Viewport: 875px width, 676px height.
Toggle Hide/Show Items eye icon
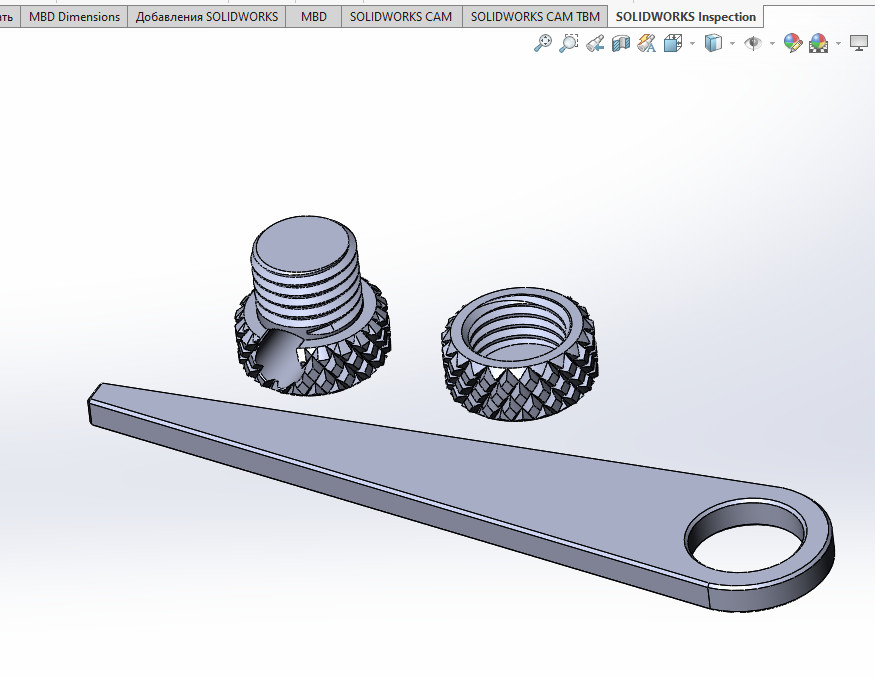click(x=753, y=43)
